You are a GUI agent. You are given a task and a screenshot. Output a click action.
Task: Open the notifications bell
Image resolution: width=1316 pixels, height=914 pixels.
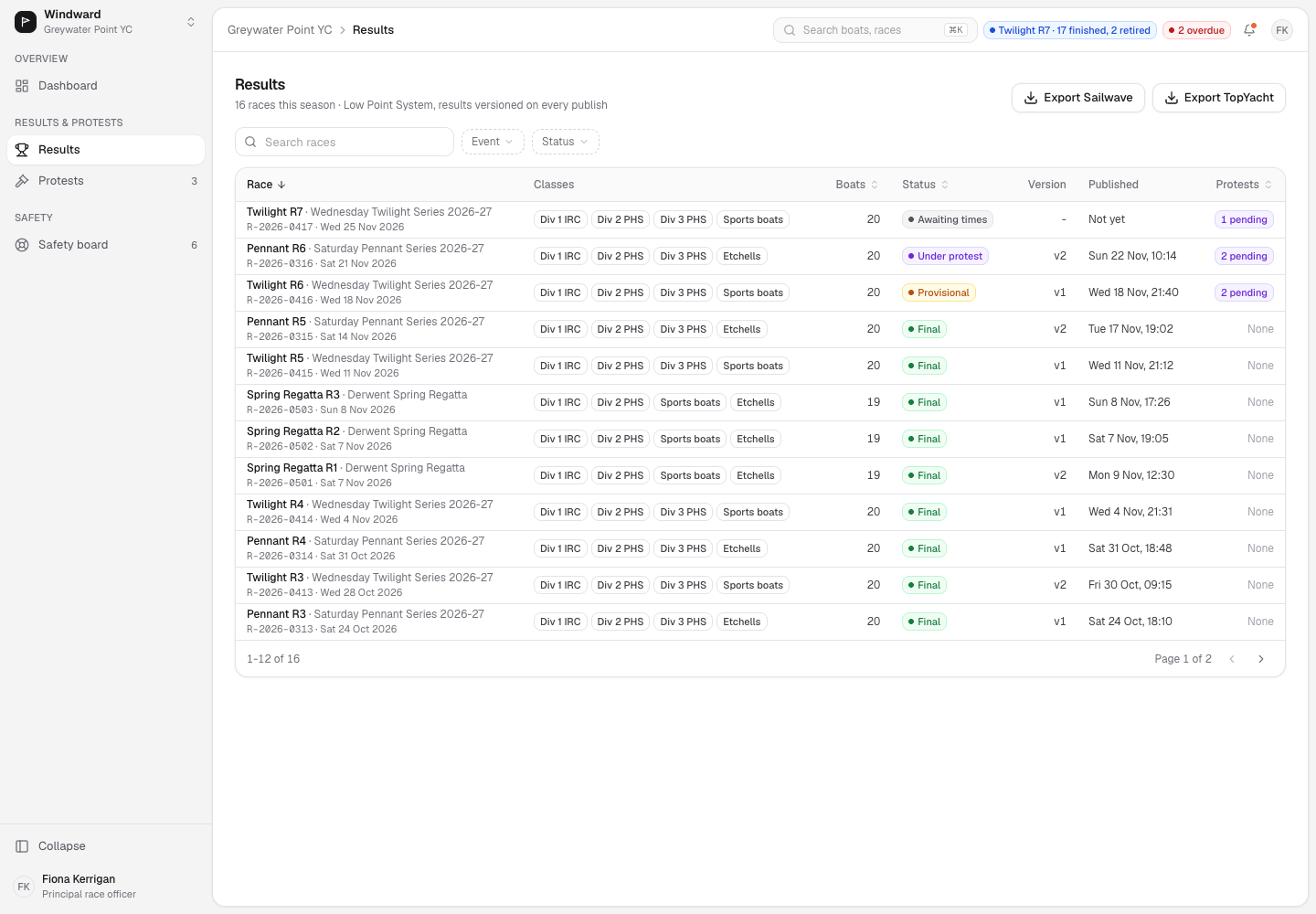pyautogui.click(x=1249, y=30)
